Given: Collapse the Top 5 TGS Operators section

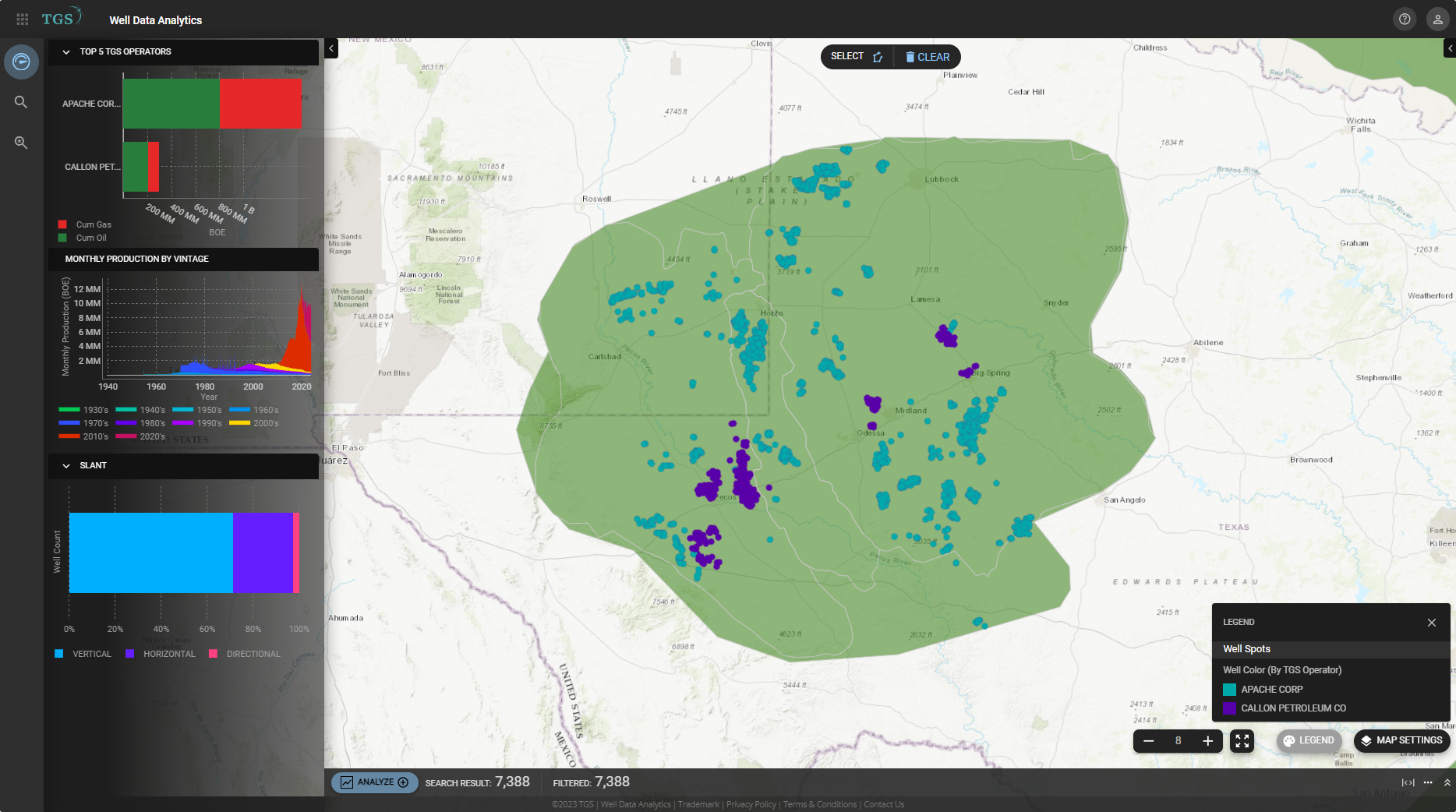Looking at the screenshot, I should [66, 52].
